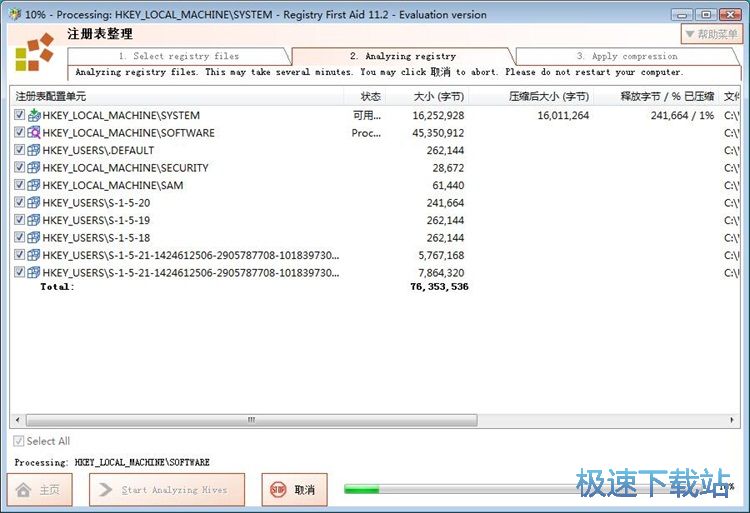Click the horizontal scrollbar right arrow
The height and width of the screenshot is (513, 750).
(x=732, y=420)
